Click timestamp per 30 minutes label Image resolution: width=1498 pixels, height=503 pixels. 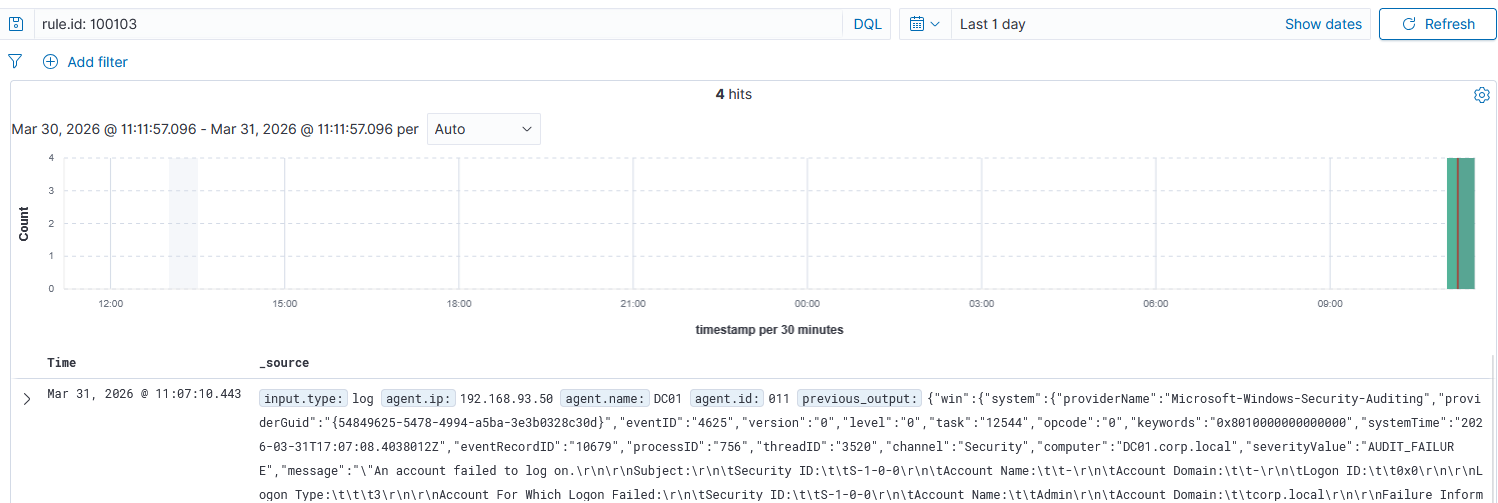tap(769, 330)
